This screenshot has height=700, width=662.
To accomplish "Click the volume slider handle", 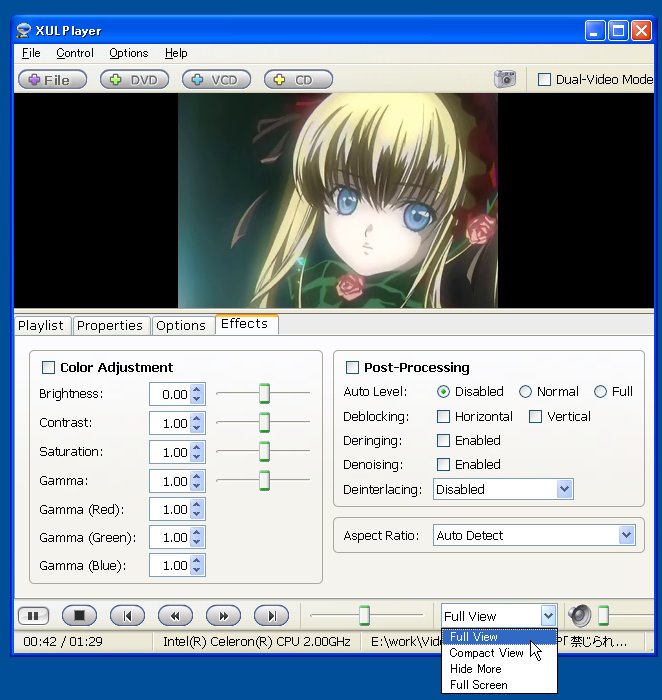I will [604, 615].
